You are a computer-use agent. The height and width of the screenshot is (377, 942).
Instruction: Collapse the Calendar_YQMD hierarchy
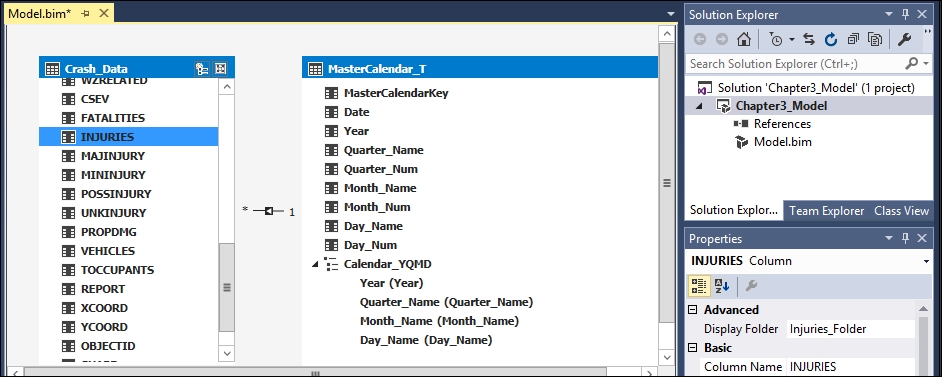(315, 264)
